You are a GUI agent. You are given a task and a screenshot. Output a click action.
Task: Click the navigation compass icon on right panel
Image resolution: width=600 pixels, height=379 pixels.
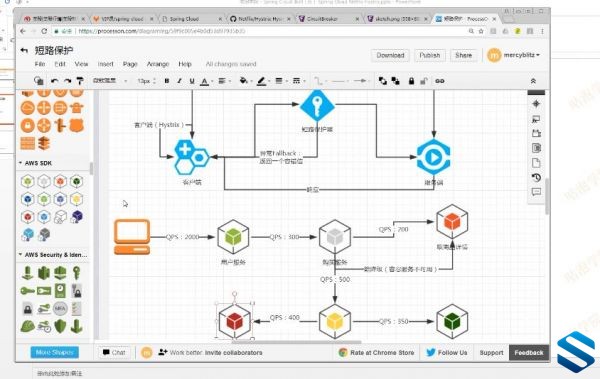(536, 104)
